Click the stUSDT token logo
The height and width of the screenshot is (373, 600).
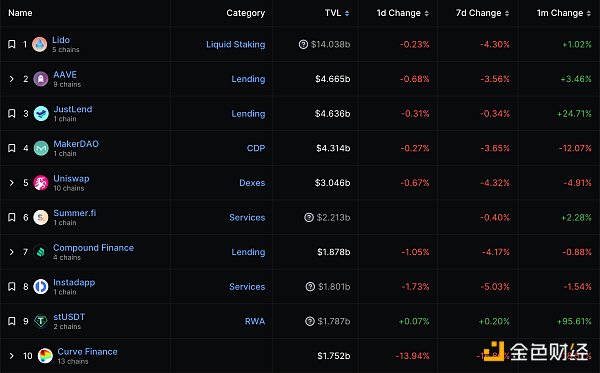click(41, 321)
